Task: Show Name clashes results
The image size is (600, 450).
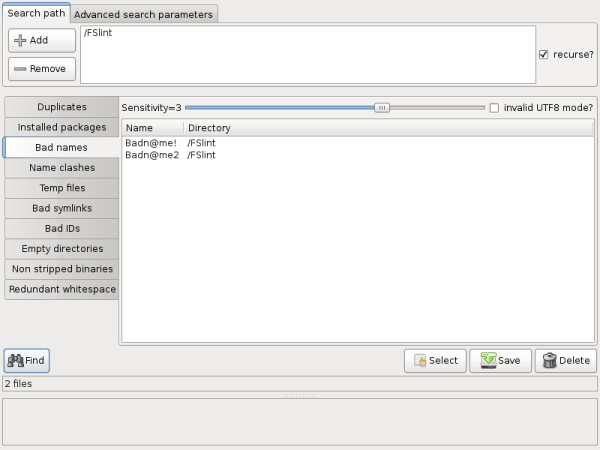Action: pos(61,168)
